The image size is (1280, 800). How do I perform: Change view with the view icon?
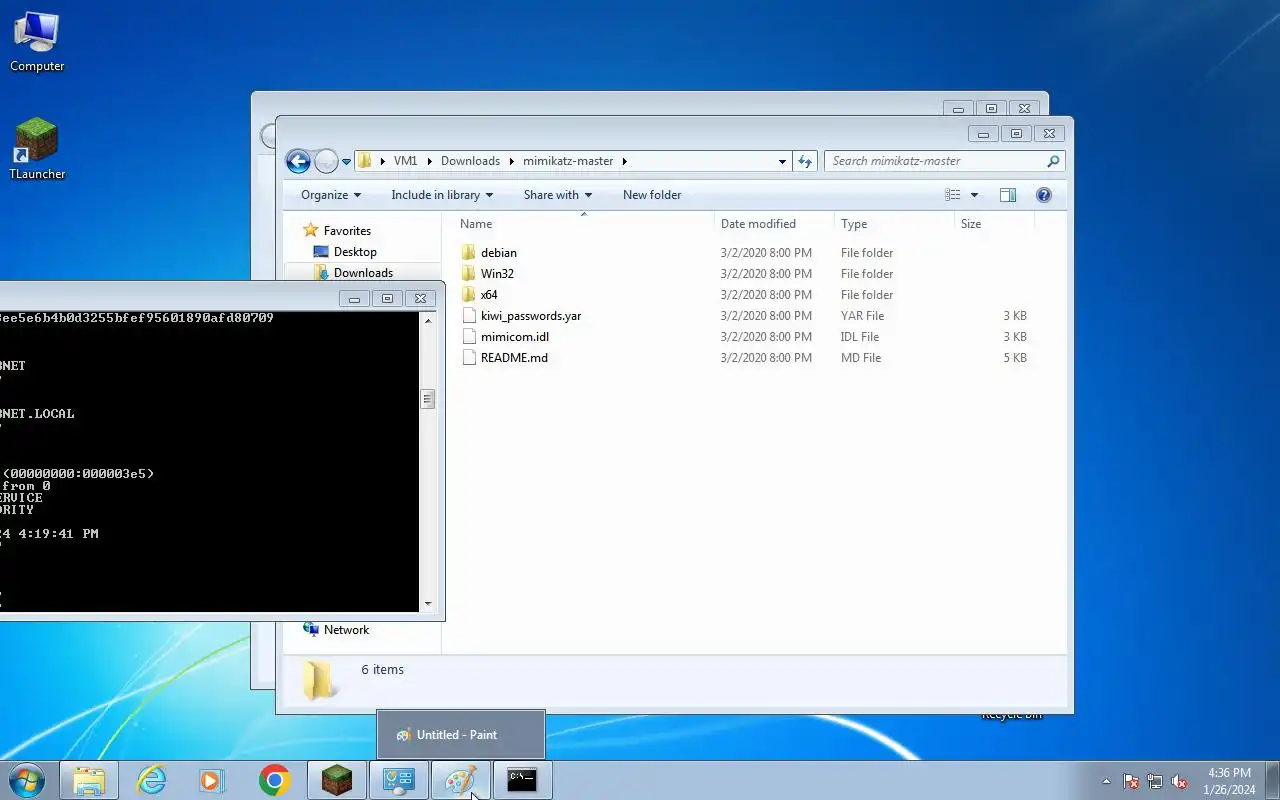click(x=953, y=195)
